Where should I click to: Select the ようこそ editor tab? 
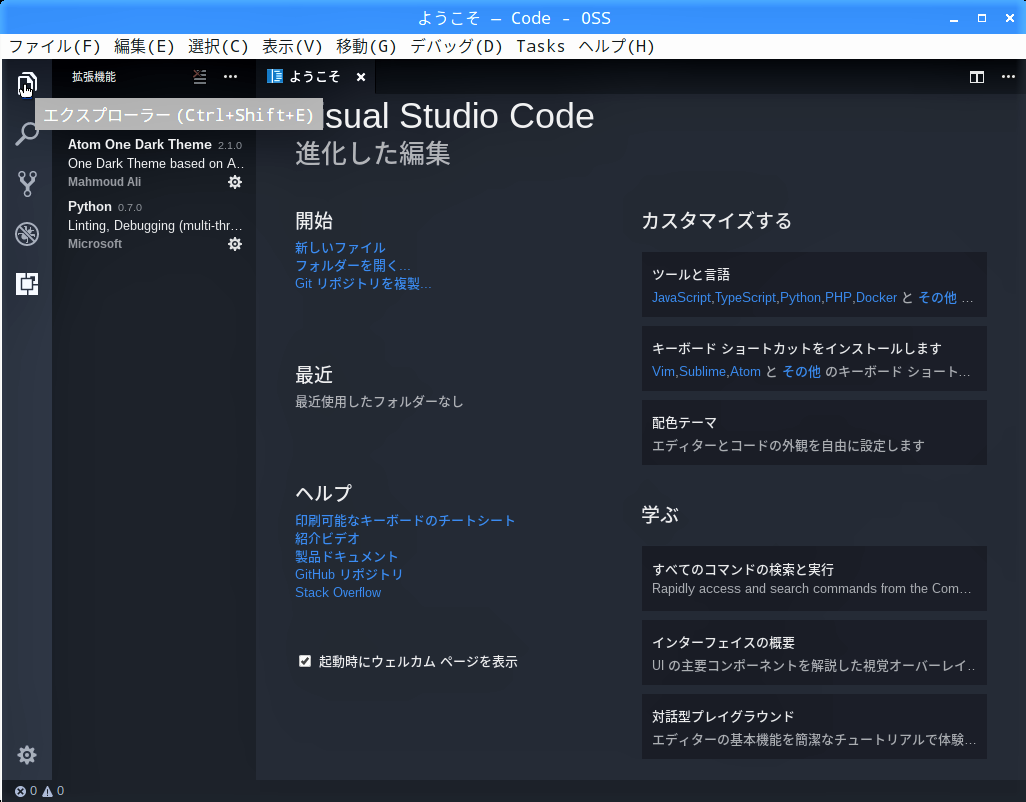(x=316, y=77)
